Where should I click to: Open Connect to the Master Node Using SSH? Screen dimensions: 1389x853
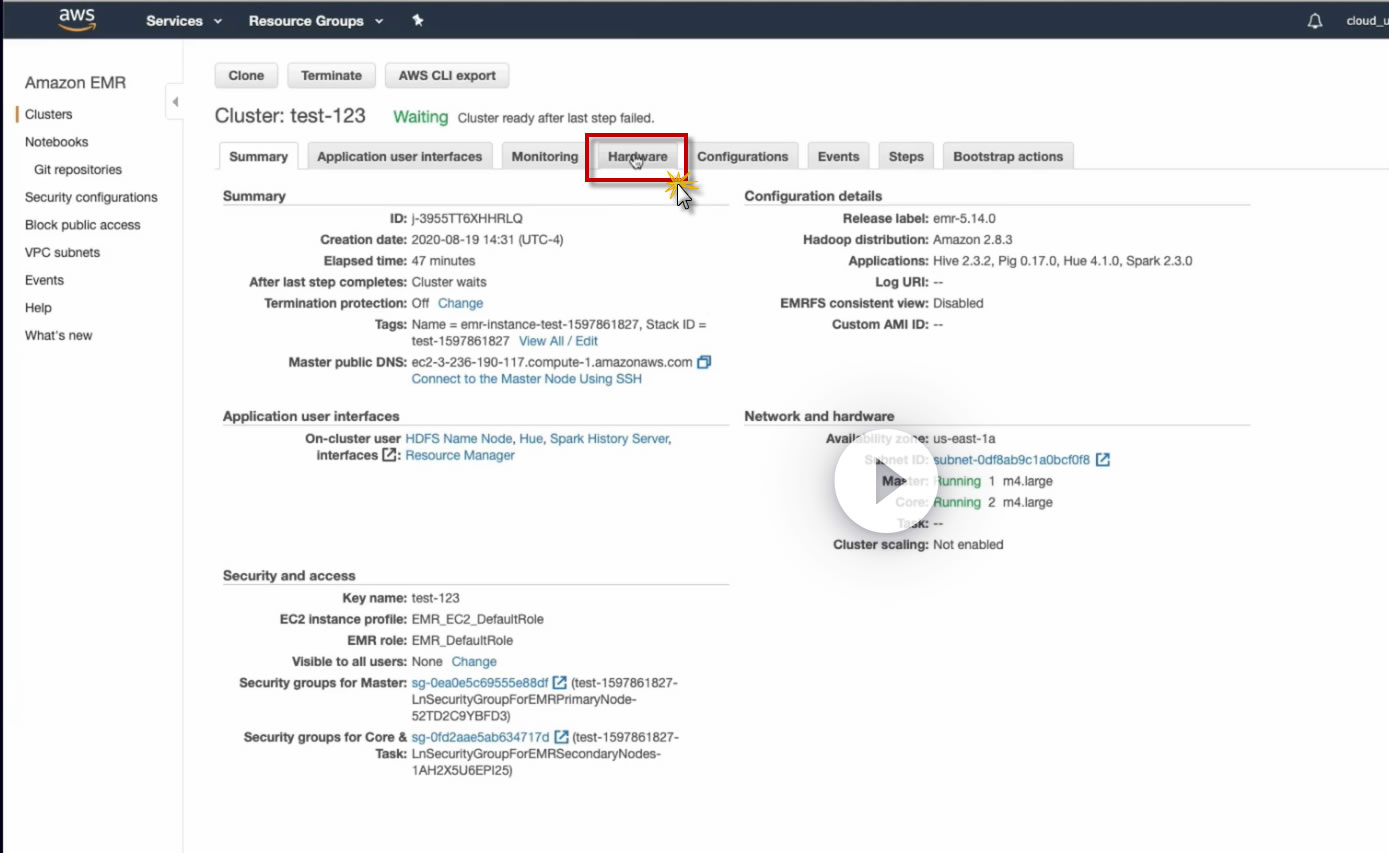point(527,379)
